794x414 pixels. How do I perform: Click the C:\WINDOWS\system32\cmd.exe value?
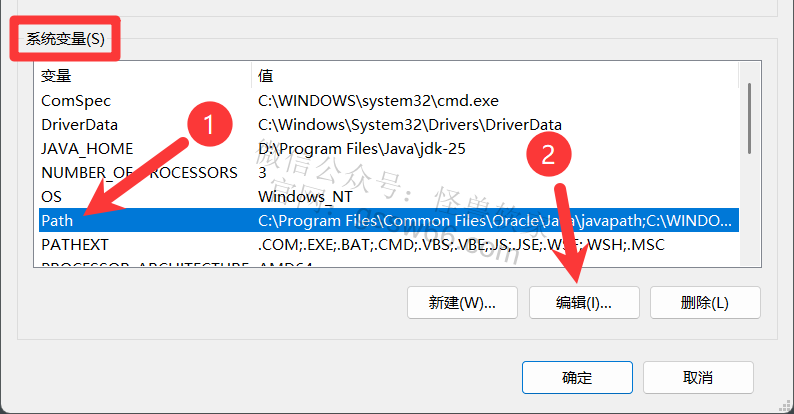378,101
